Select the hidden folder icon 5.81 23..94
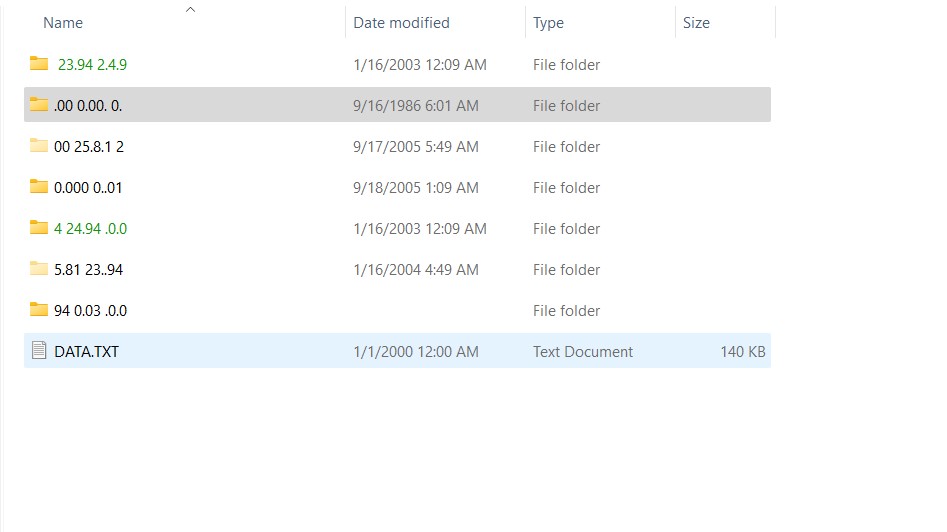 pyautogui.click(x=39, y=269)
